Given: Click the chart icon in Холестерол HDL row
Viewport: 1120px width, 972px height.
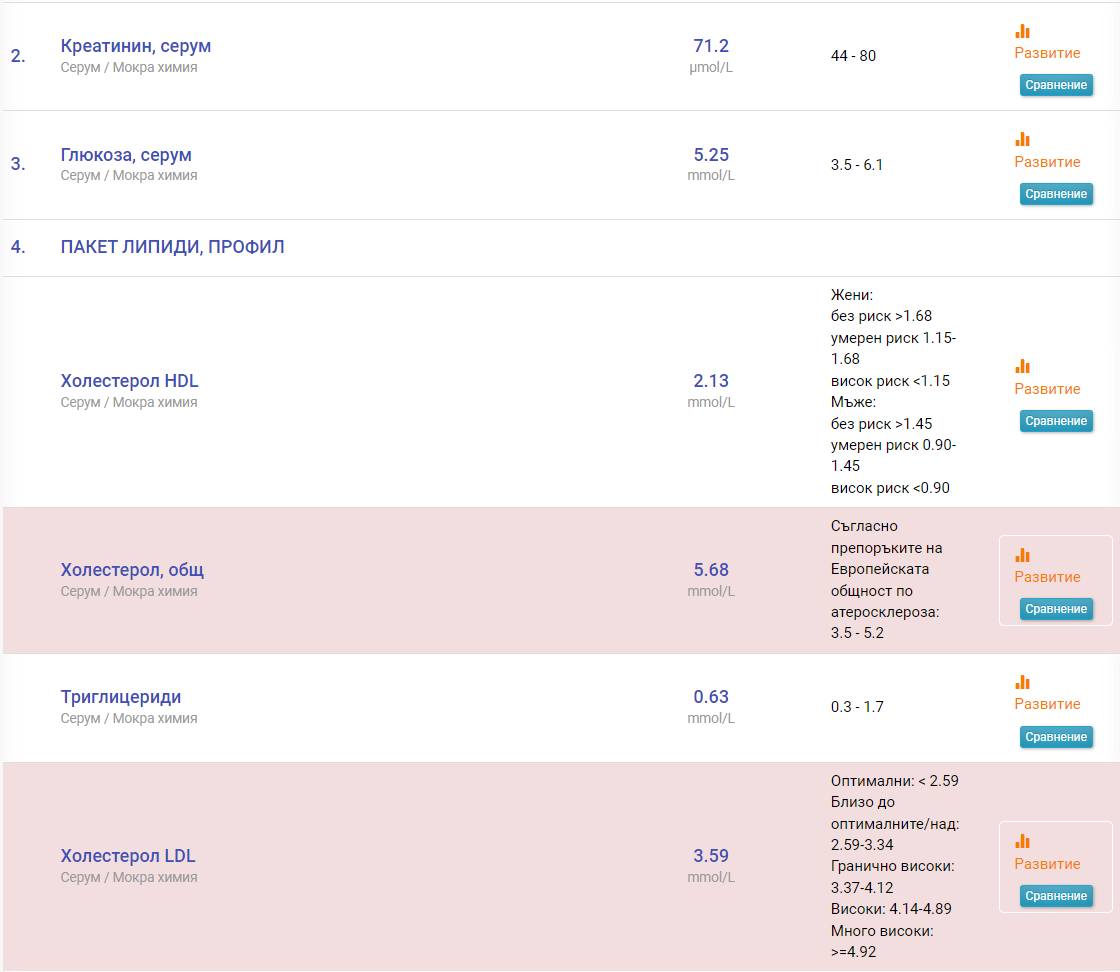Looking at the screenshot, I should coord(1022,366).
